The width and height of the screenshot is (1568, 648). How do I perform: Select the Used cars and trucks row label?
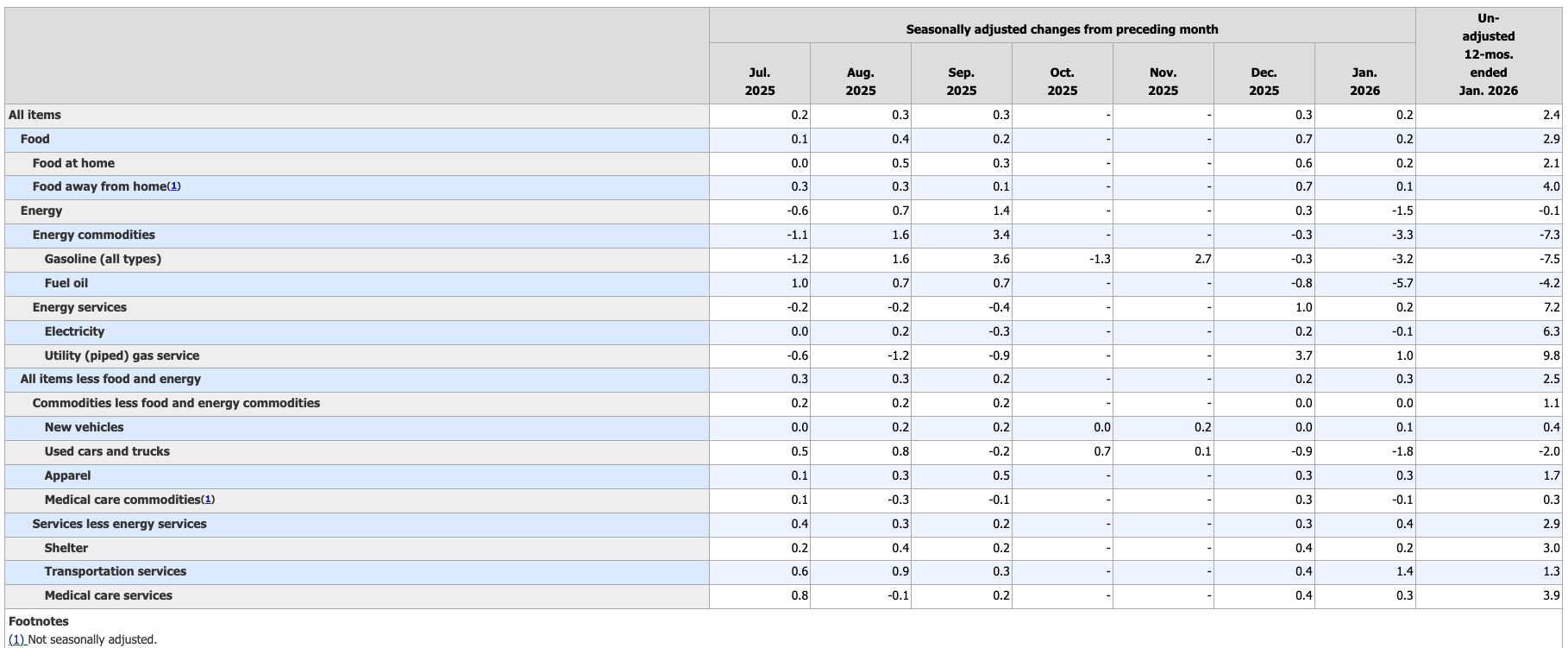point(107,451)
